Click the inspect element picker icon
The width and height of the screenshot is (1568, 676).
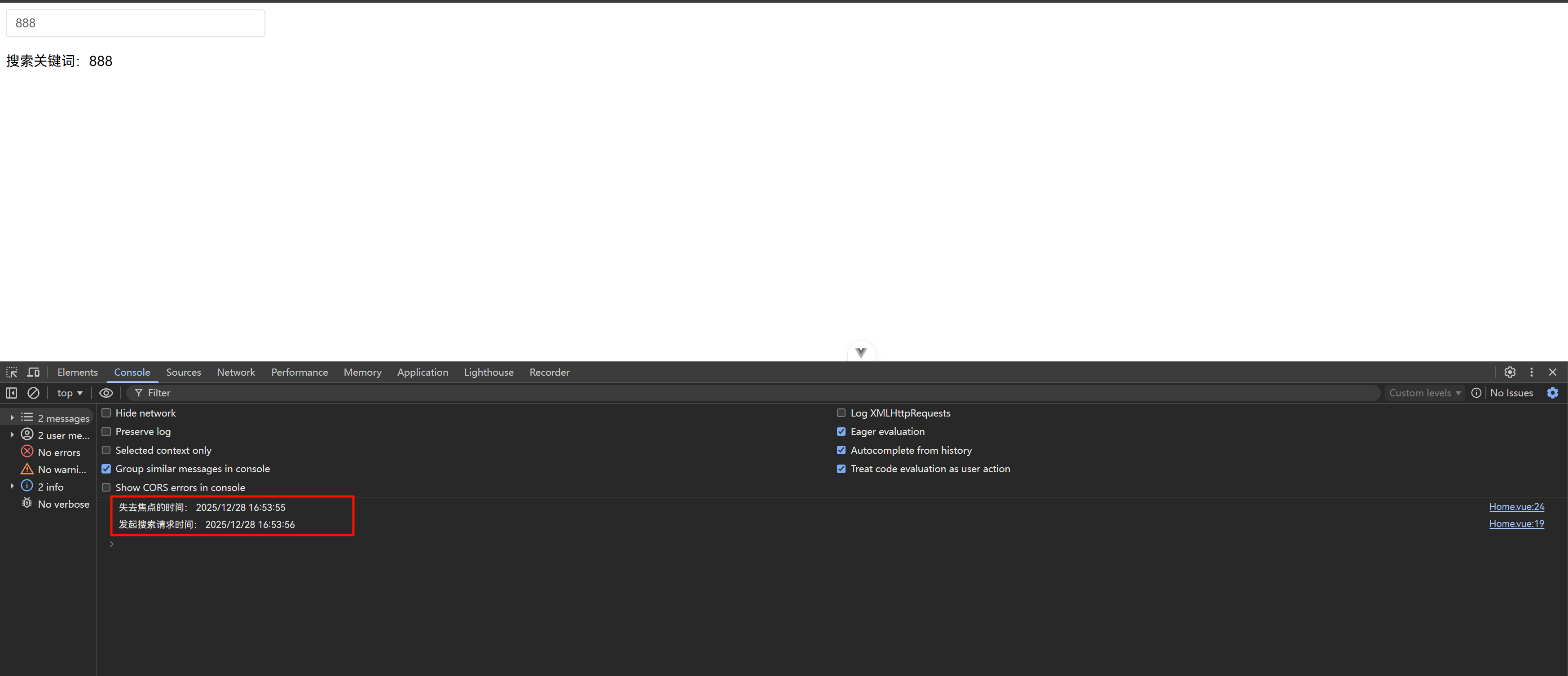coord(12,372)
